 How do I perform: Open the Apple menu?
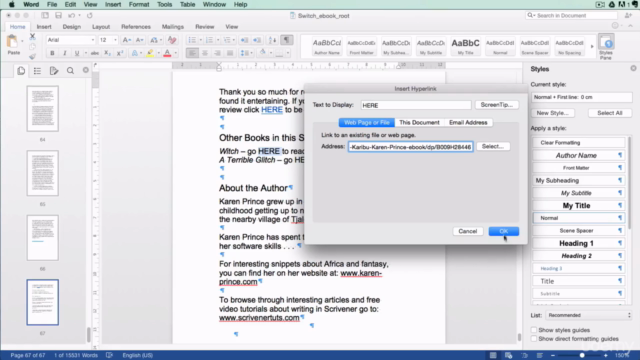tap(11, 4)
